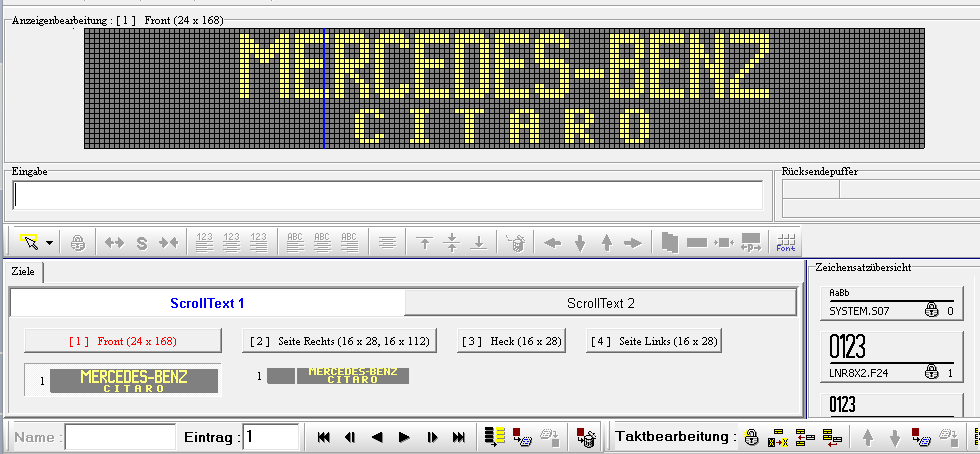Click the 123 right-aligned number icon
This screenshot has width=980, height=454.
coord(259,242)
